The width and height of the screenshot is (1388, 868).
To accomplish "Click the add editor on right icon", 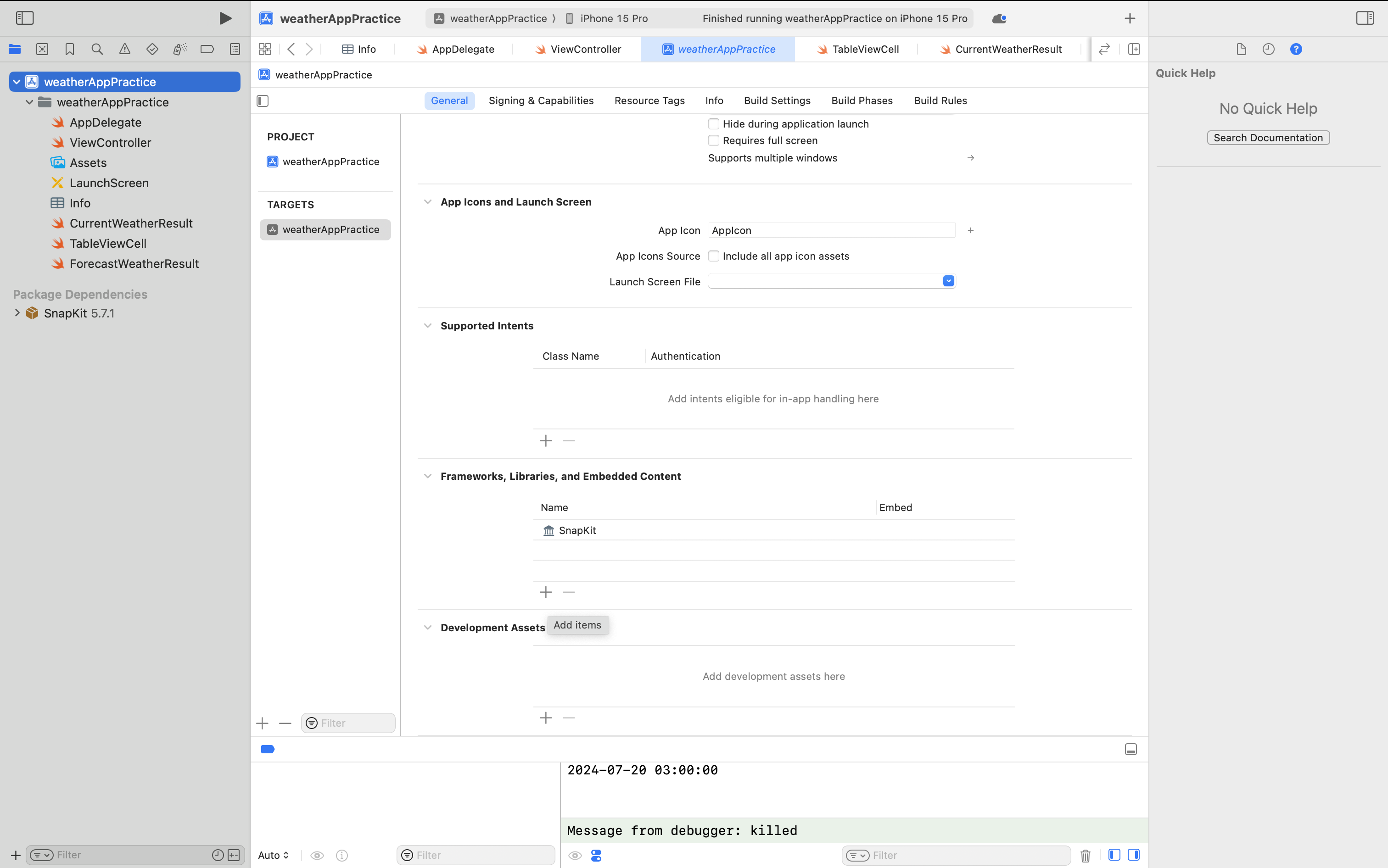I will tap(1134, 50).
